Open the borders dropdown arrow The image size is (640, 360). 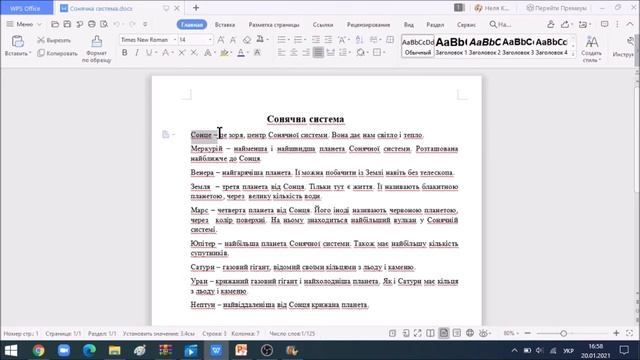[384, 52]
